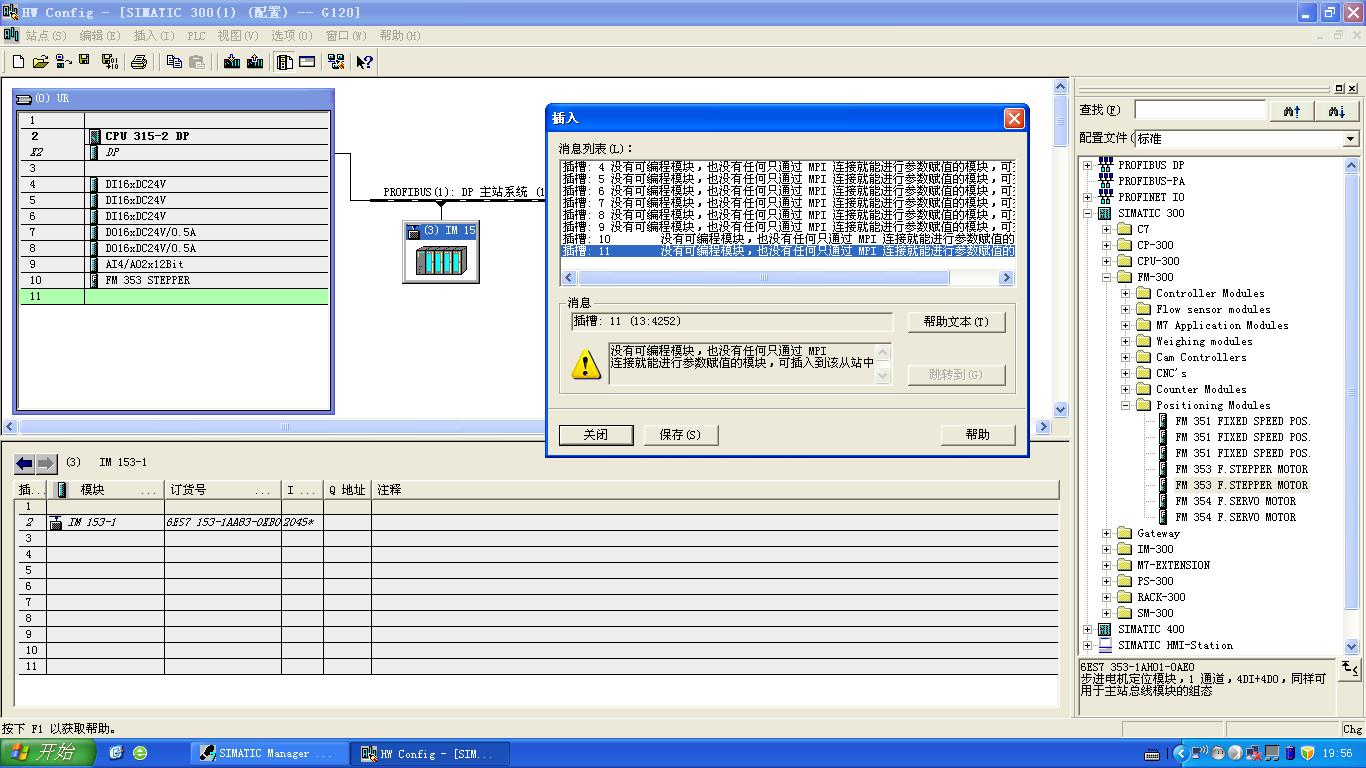The height and width of the screenshot is (768, 1366).
Task: Select the 插槽: 11 message in the list
Action: [x=788, y=251]
